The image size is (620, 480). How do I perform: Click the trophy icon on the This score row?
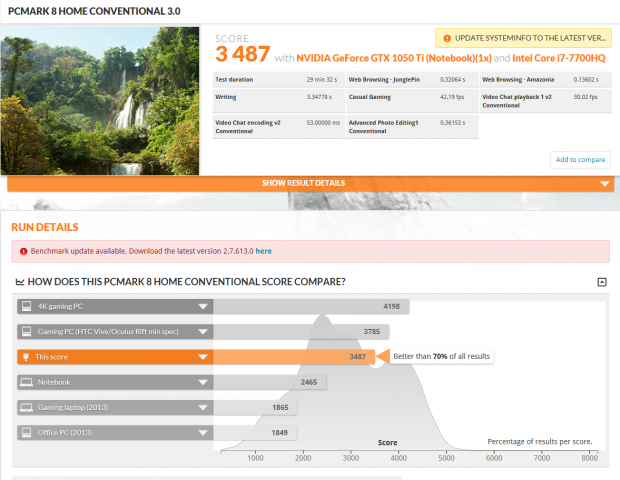click(x=26, y=357)
